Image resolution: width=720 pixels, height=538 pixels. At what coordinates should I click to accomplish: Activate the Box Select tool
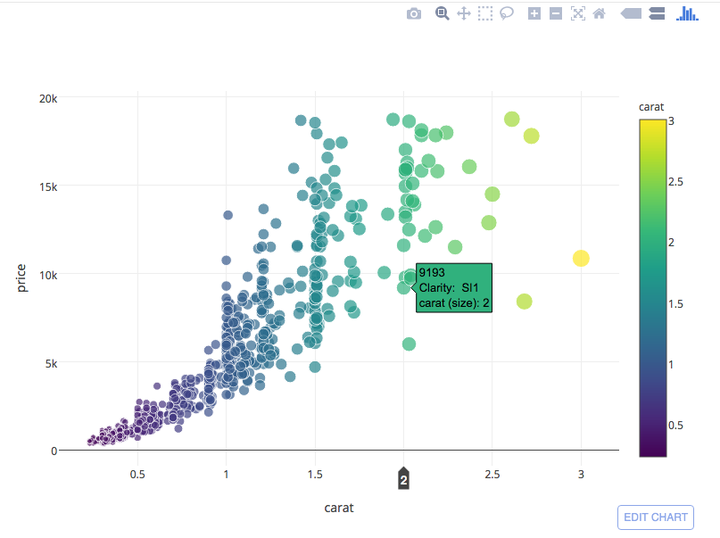(485, 14)
